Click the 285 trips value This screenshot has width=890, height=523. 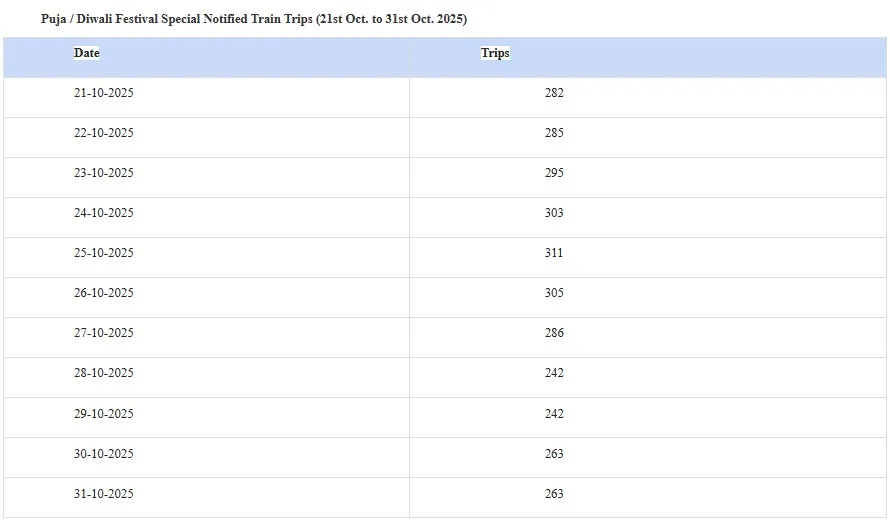click(x=554, y=133)
